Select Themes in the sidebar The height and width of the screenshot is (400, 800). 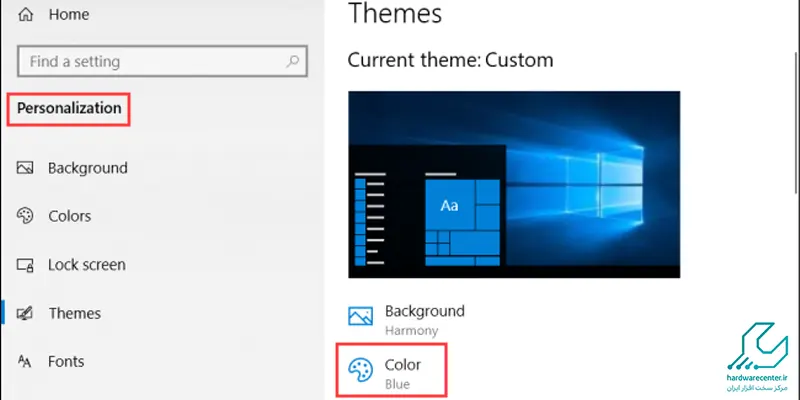click(x=75, y=313)
